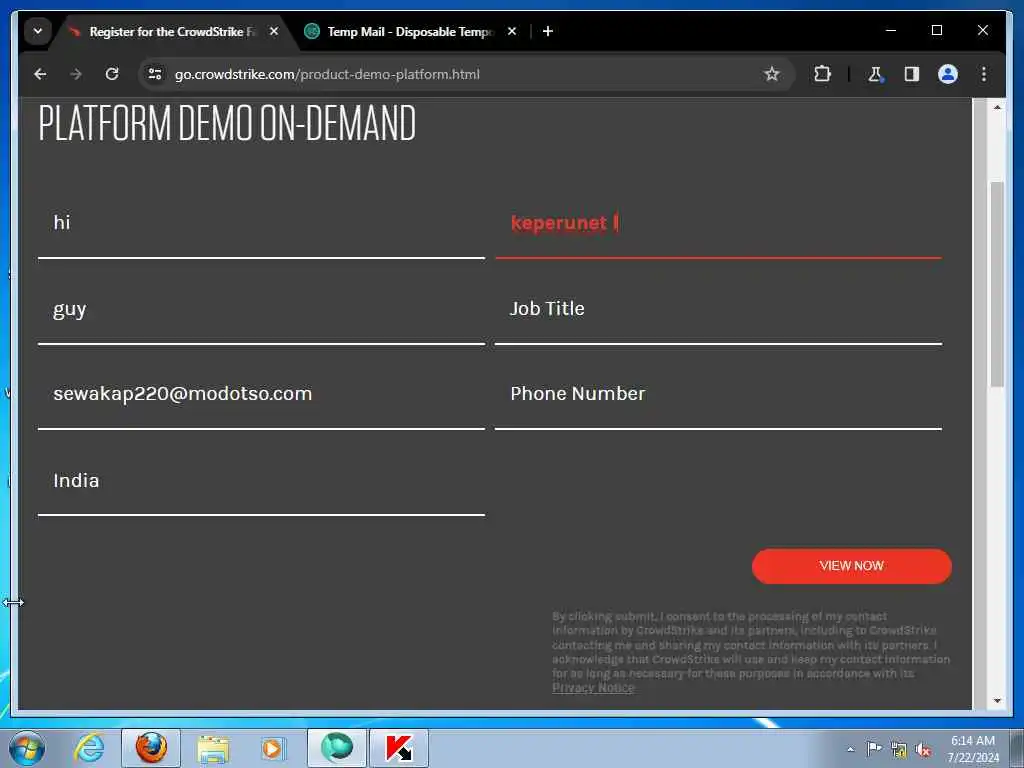The image size is (1024, 768).
Task: Open Windows Explorer folder on taskbar
Action: point(213,748)
